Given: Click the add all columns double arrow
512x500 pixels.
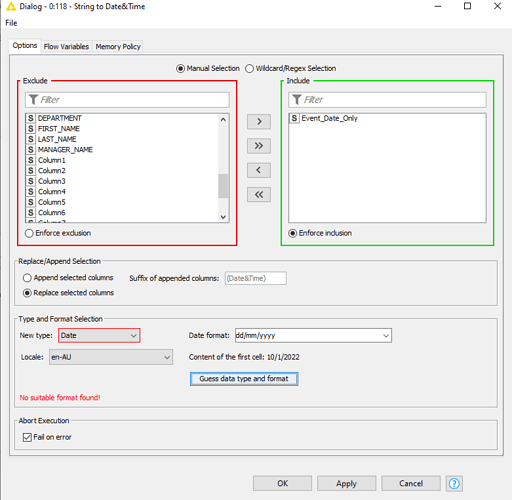Looking at the screenshot, I should coord(259,146).
